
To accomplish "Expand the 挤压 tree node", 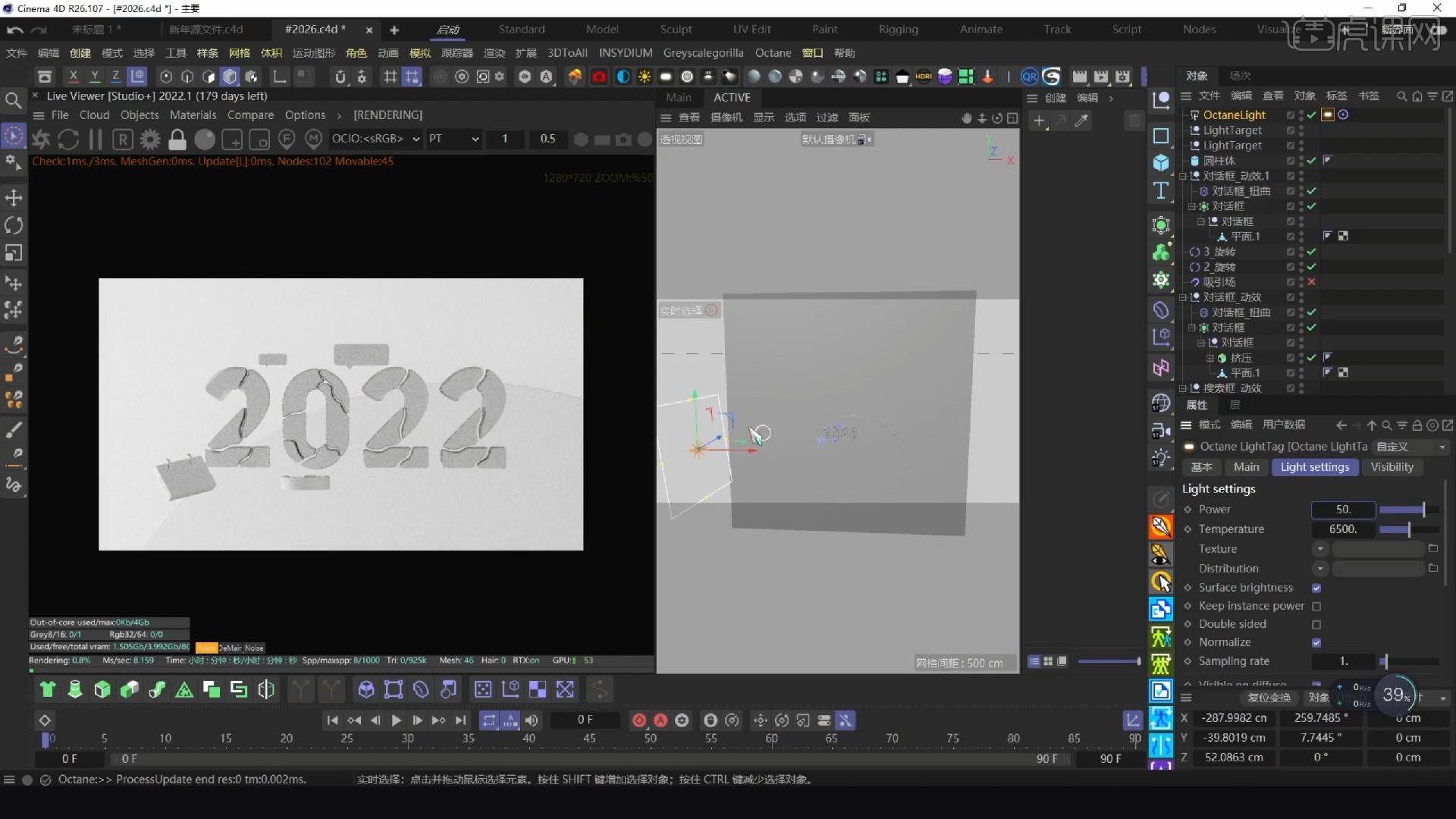I will coord(1210,358).
